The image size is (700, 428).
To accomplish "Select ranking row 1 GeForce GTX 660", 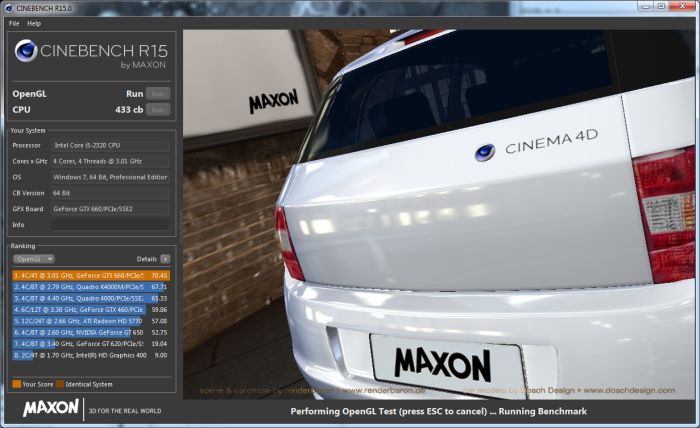I will (x=91, y=275).
